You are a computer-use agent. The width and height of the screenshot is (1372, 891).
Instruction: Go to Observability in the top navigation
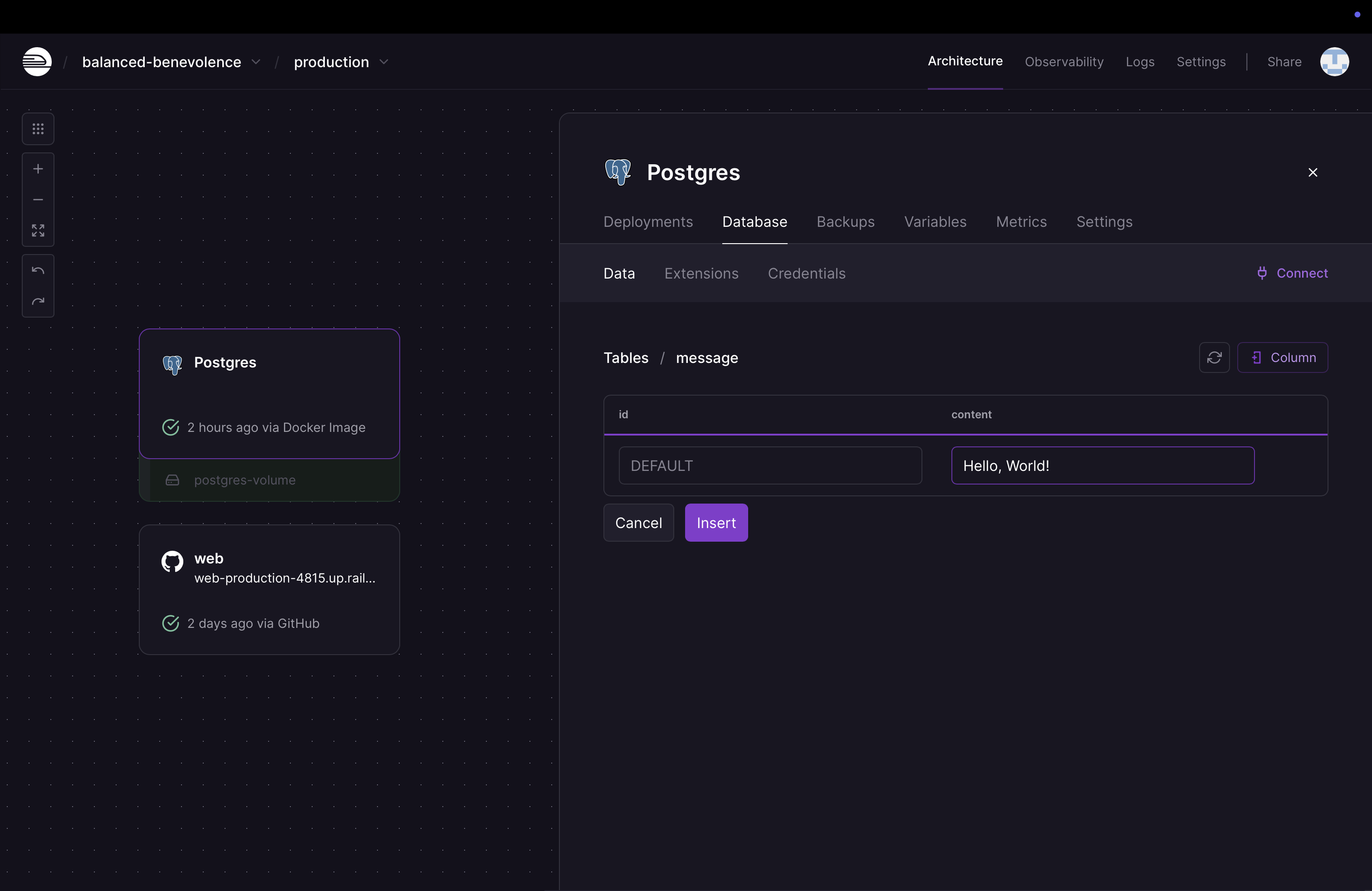(x=1063, y=62)
